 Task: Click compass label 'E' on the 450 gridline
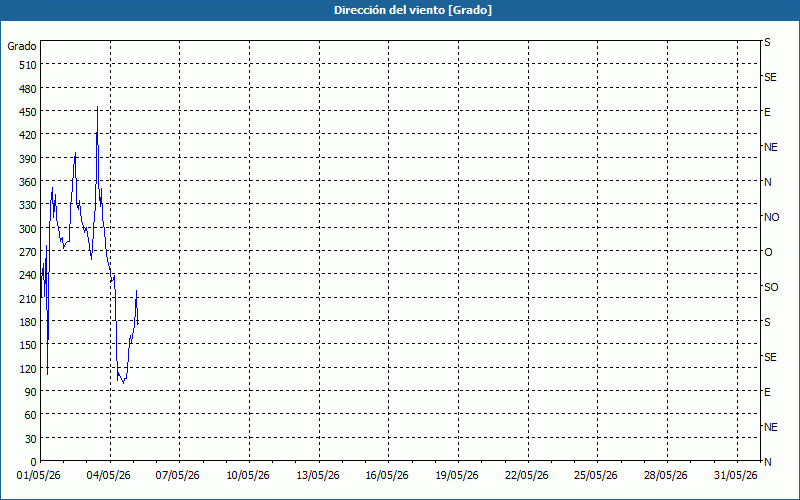tap(767, 112)
